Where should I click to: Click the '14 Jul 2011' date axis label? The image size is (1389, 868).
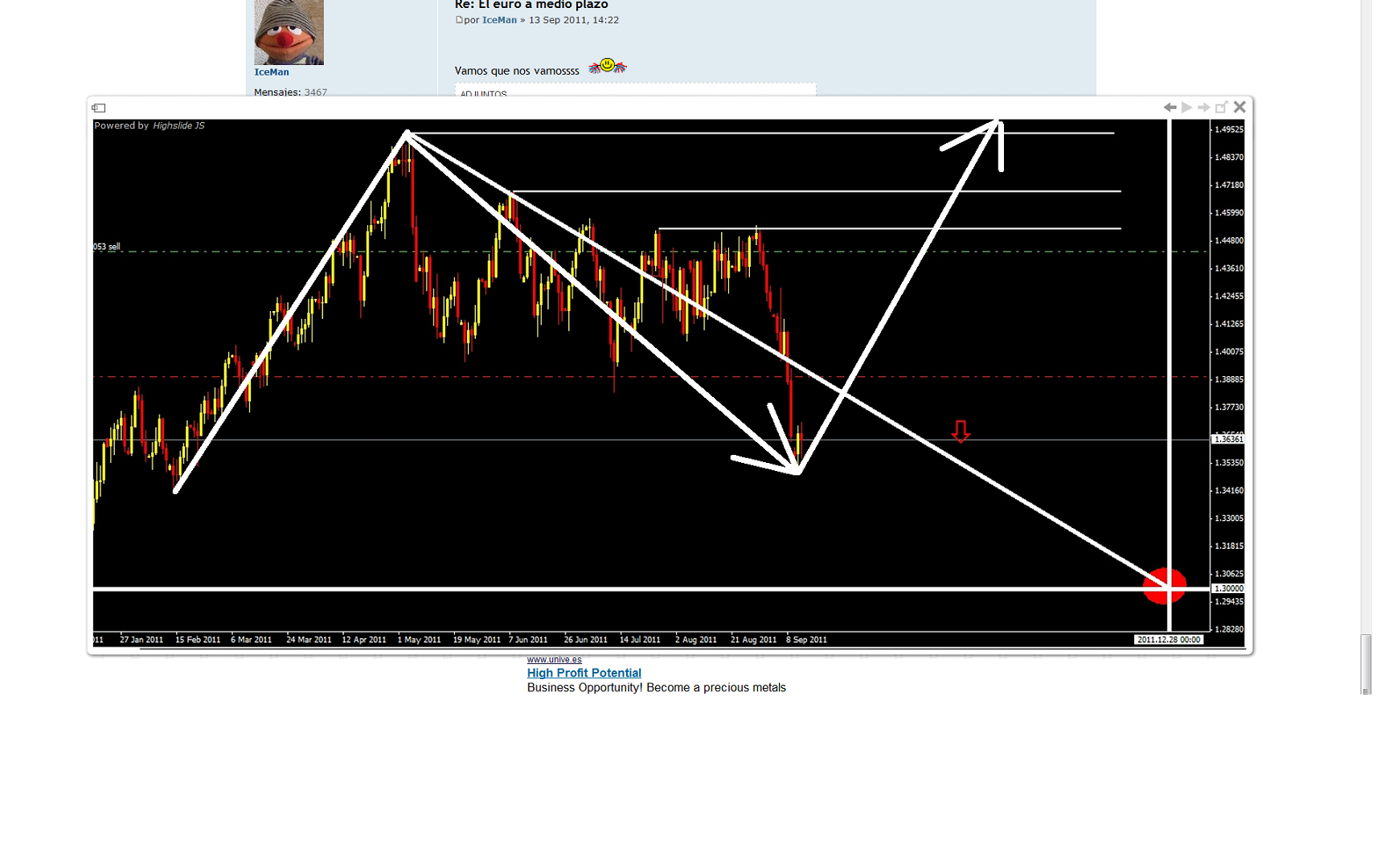[640, 641]
